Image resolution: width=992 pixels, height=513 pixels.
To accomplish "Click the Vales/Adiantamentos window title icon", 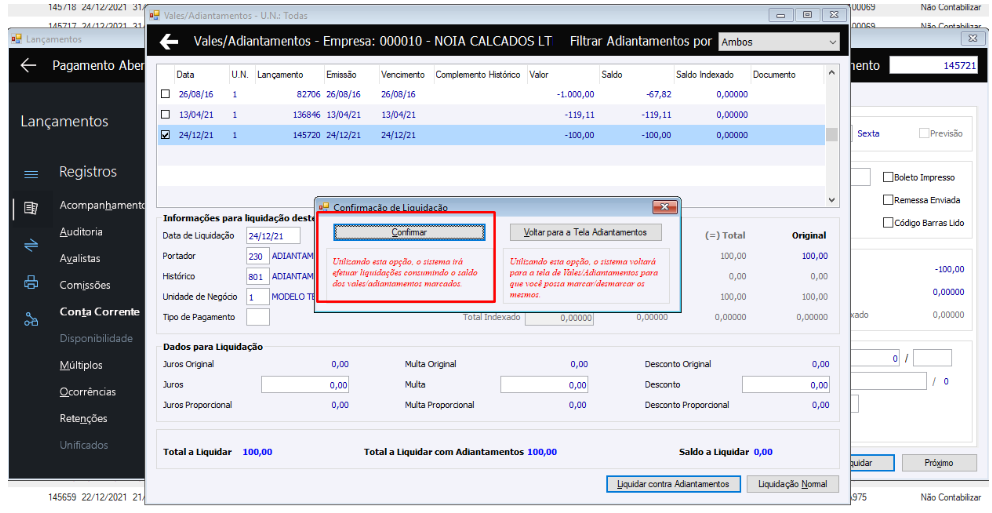I will (154, 15).
